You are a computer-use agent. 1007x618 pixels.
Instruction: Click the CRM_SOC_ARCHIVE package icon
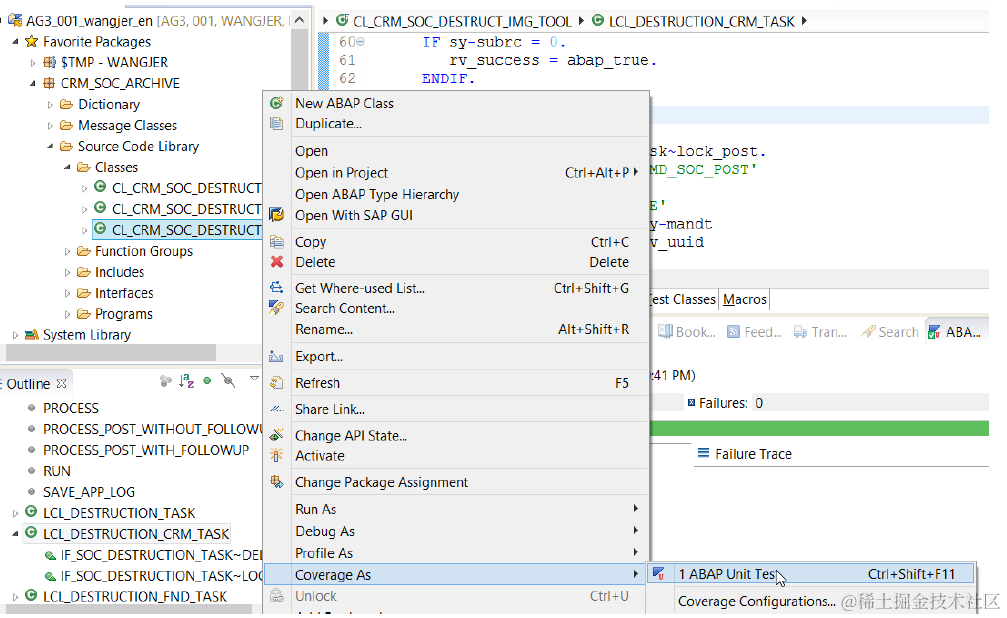click(49, 83)
